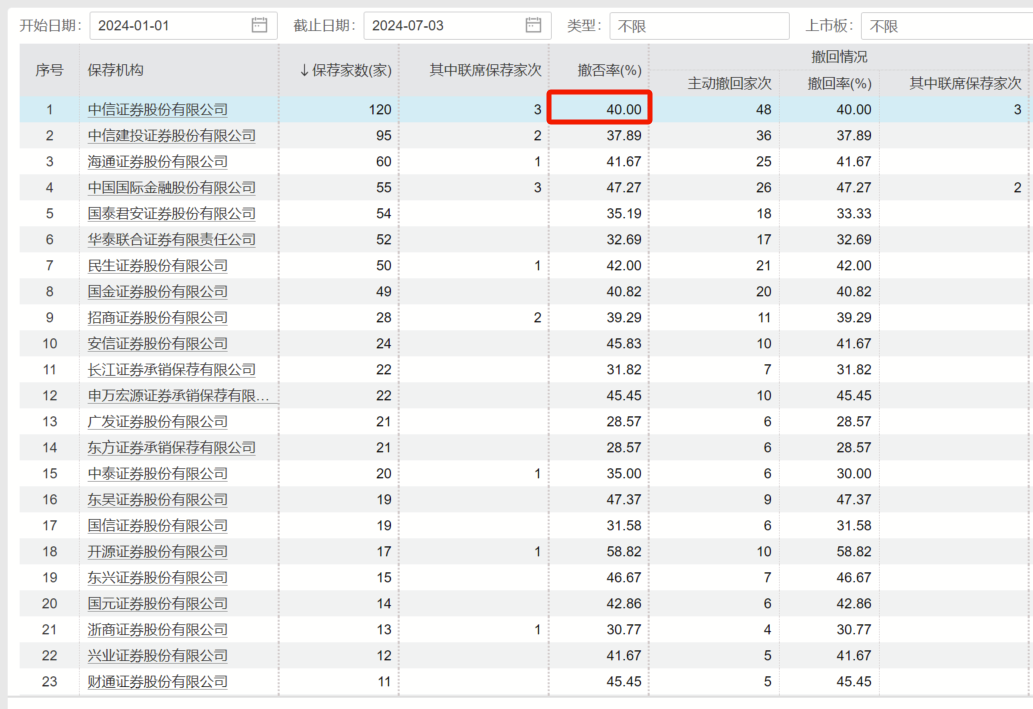Click the start date field 2024-01-01
Screen dimensions: 1033x709
click(x=183, y=26)
